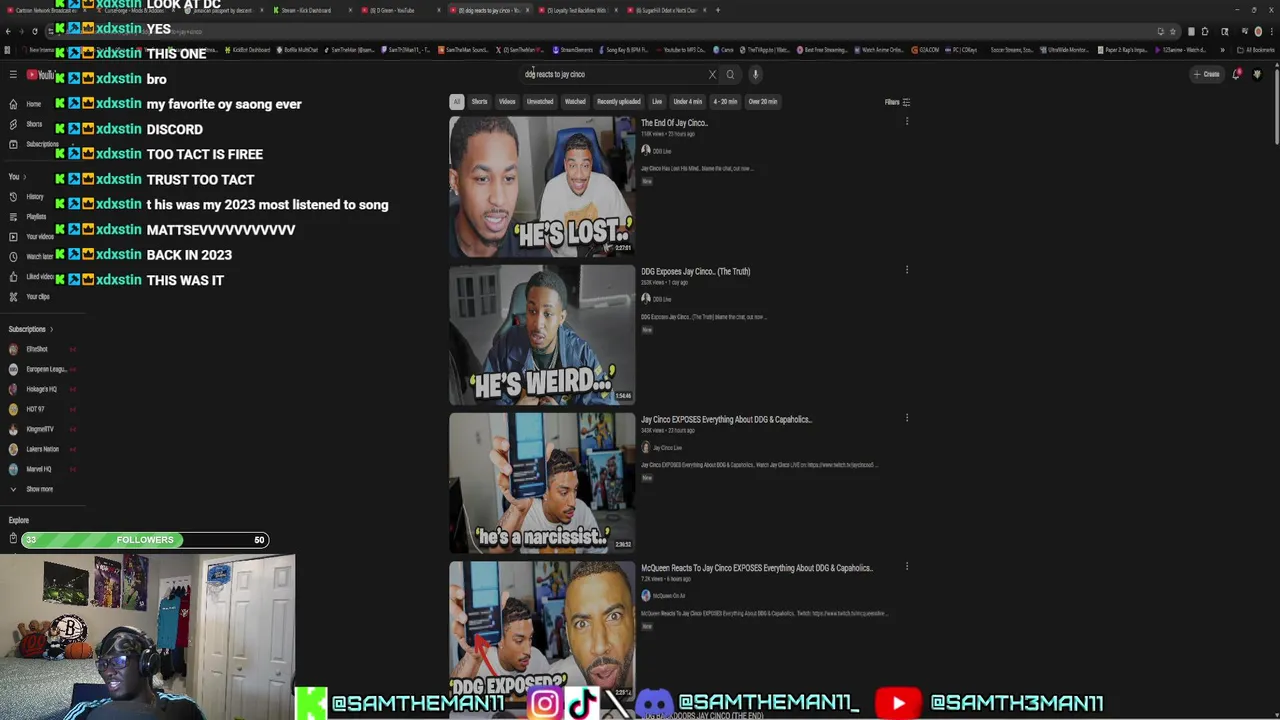Clear the search box with X
Image resolution: width=1280 pixels, height=720 pixels.
tap(712, 75)
